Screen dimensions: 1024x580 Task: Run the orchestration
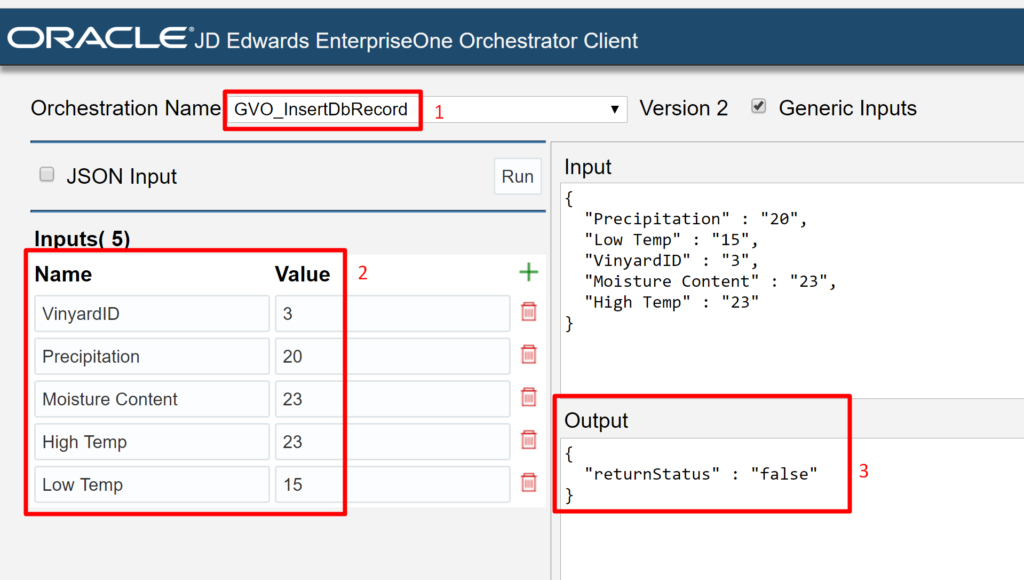517,176
